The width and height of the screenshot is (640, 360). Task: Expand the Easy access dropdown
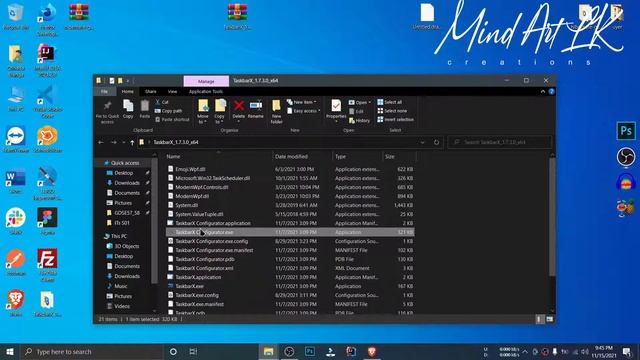(x=303, y=111)
